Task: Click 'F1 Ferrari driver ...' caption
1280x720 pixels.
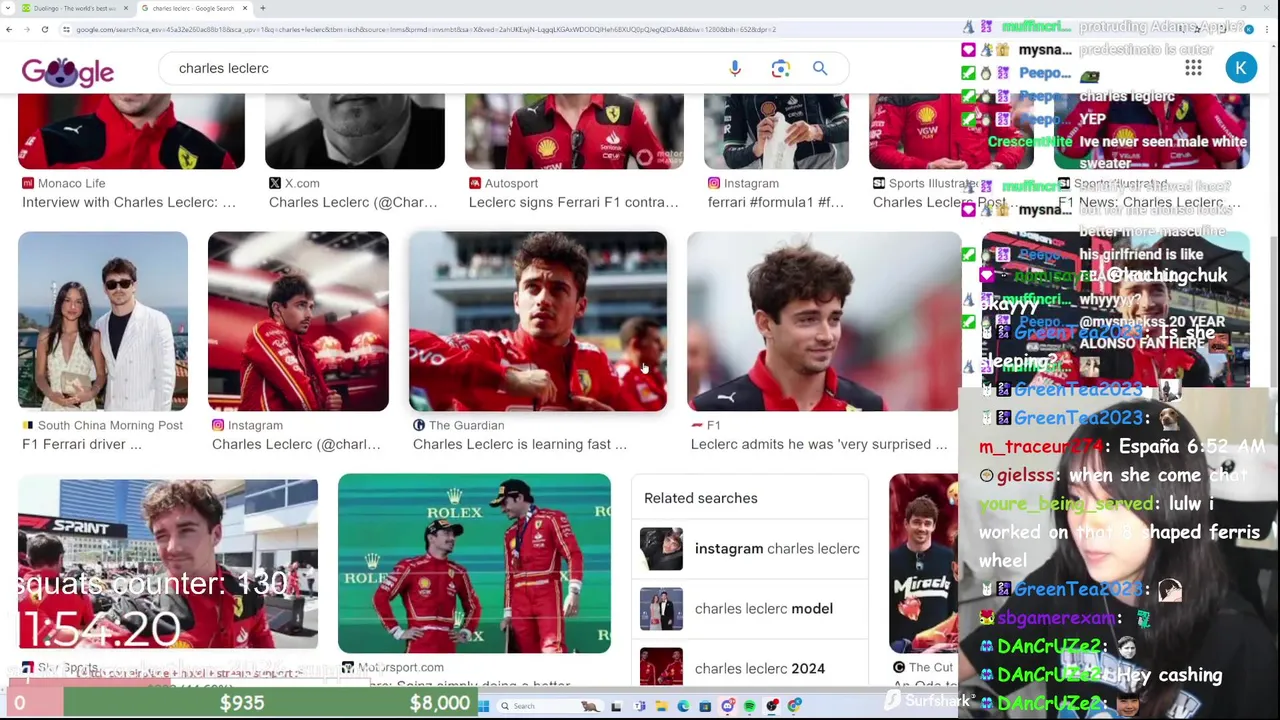Action: (82, 444)
